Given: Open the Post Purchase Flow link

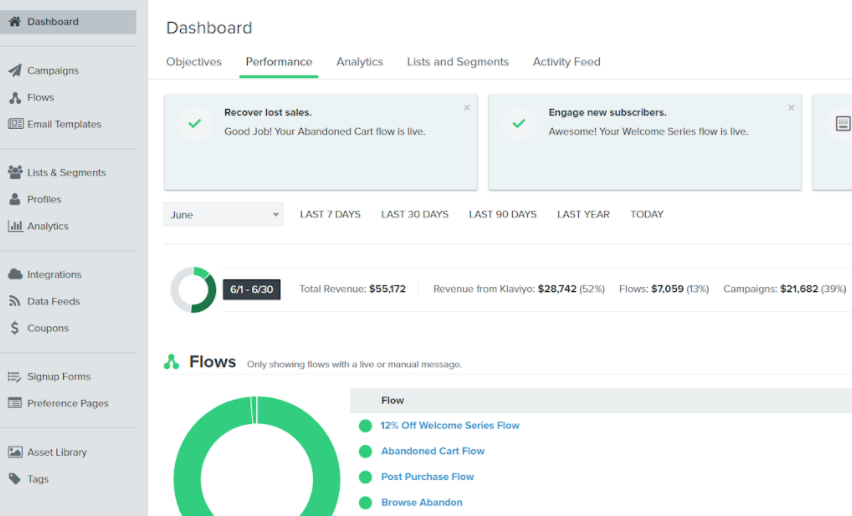Looking at the screenshot, I should point(427,477).
